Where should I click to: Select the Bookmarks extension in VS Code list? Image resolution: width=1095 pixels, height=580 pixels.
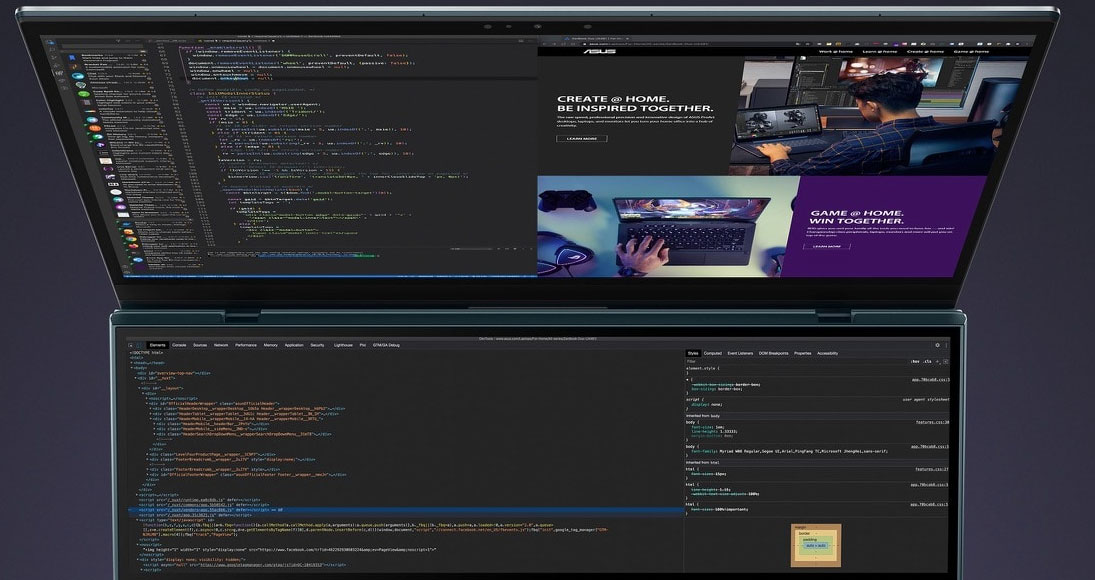pos(107,58)
